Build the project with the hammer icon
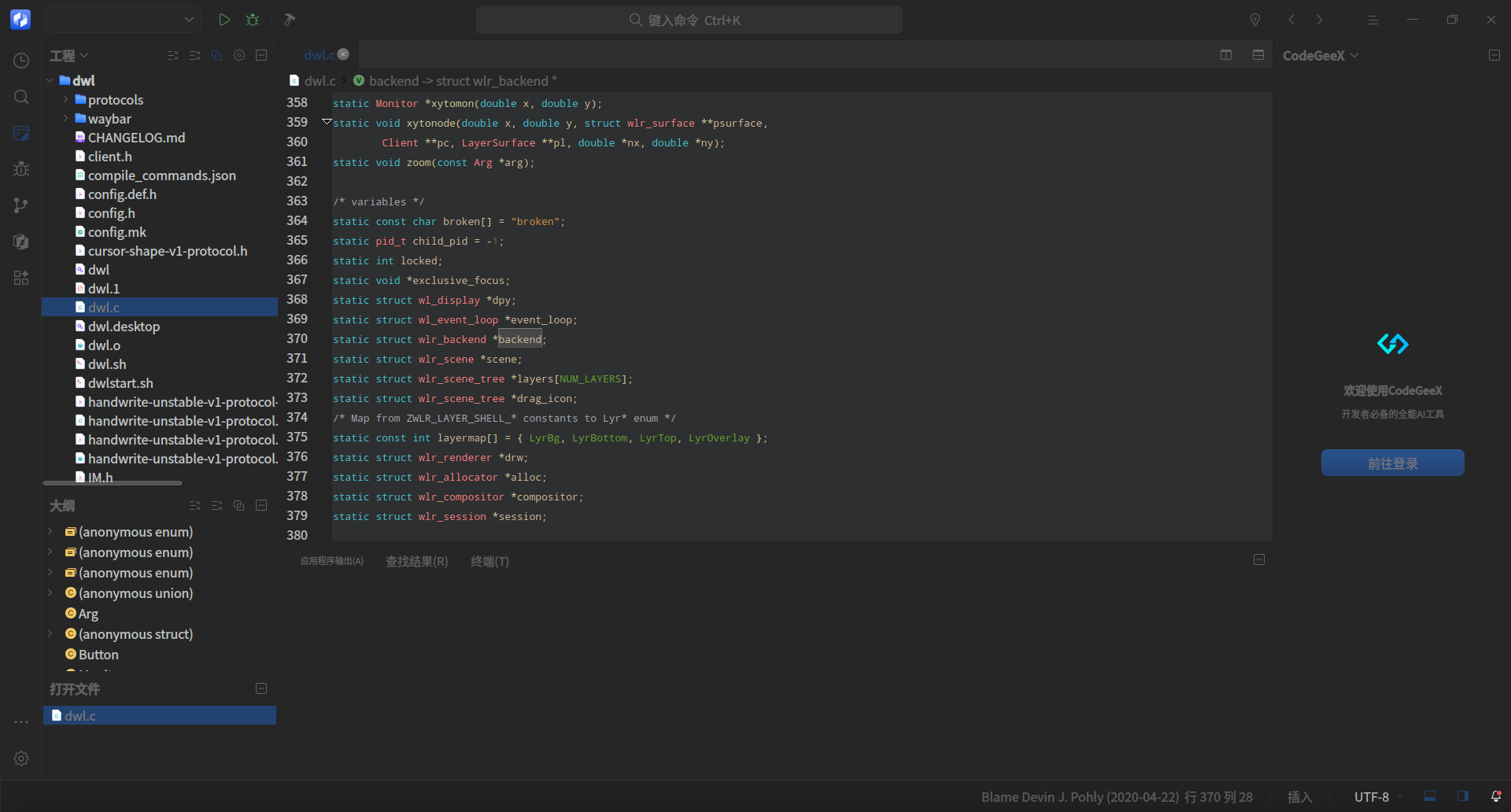Image resolution: width=1511 pixels, height=812 pixels. tap(290, 20)
